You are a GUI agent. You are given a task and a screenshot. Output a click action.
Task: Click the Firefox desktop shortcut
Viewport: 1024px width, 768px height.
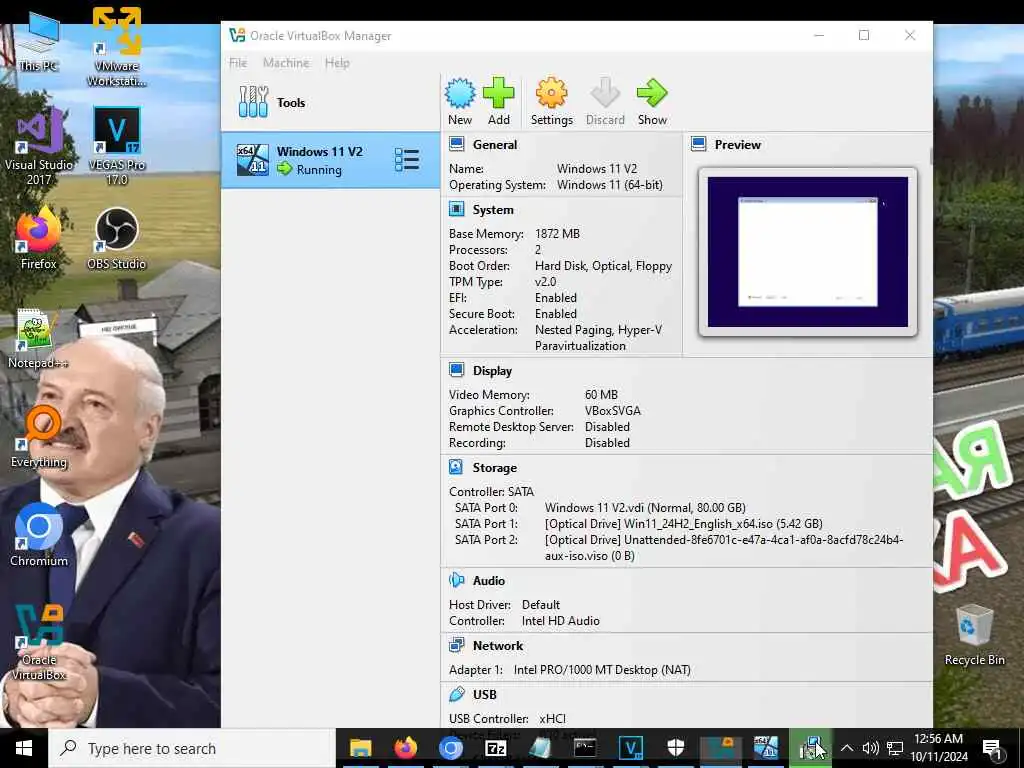pos(39,238)
